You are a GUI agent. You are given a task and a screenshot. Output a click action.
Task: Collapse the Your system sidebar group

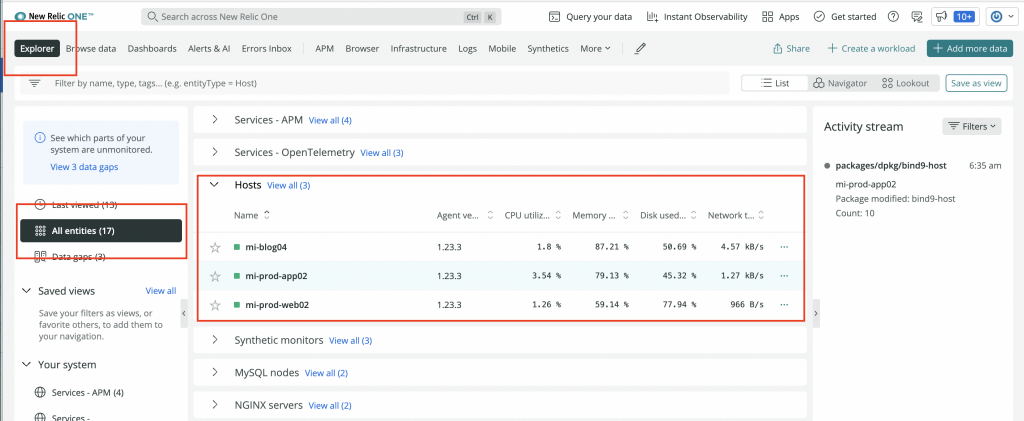point(27,365)
